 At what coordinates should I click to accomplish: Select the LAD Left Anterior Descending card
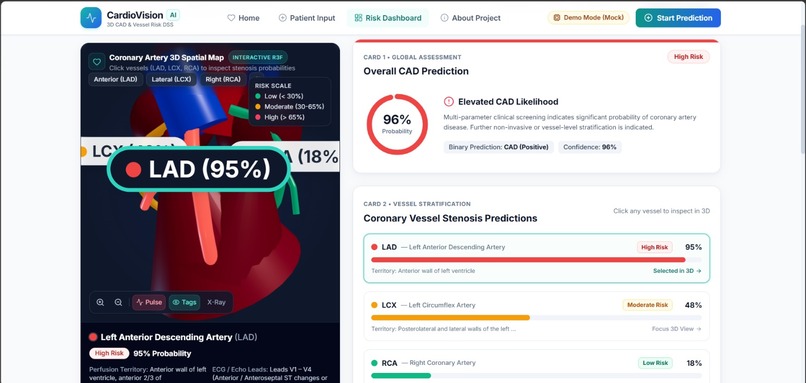pos(537,258)
